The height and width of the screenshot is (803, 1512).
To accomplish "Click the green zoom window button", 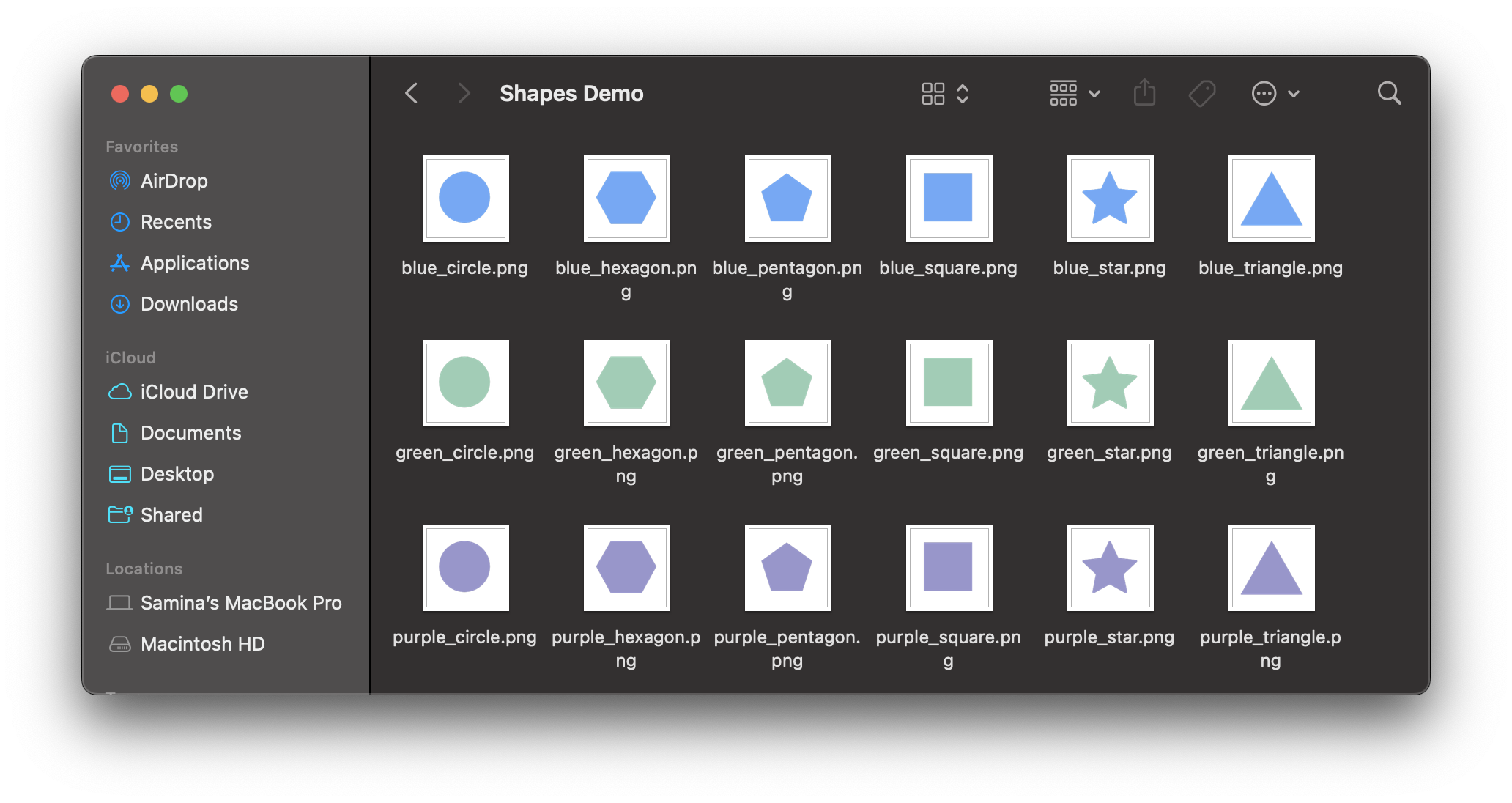I will pos(179,94).
